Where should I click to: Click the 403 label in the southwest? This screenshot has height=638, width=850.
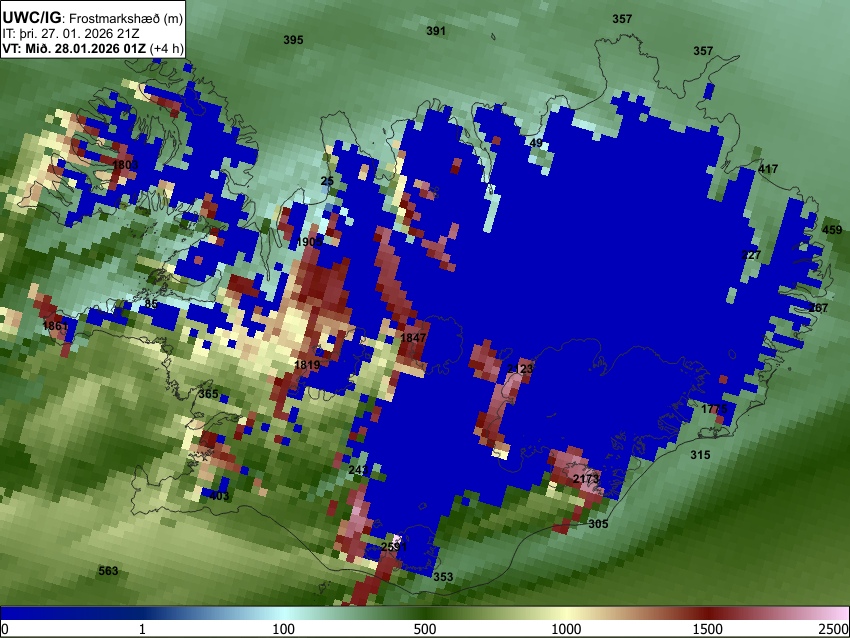coord(219,496)
